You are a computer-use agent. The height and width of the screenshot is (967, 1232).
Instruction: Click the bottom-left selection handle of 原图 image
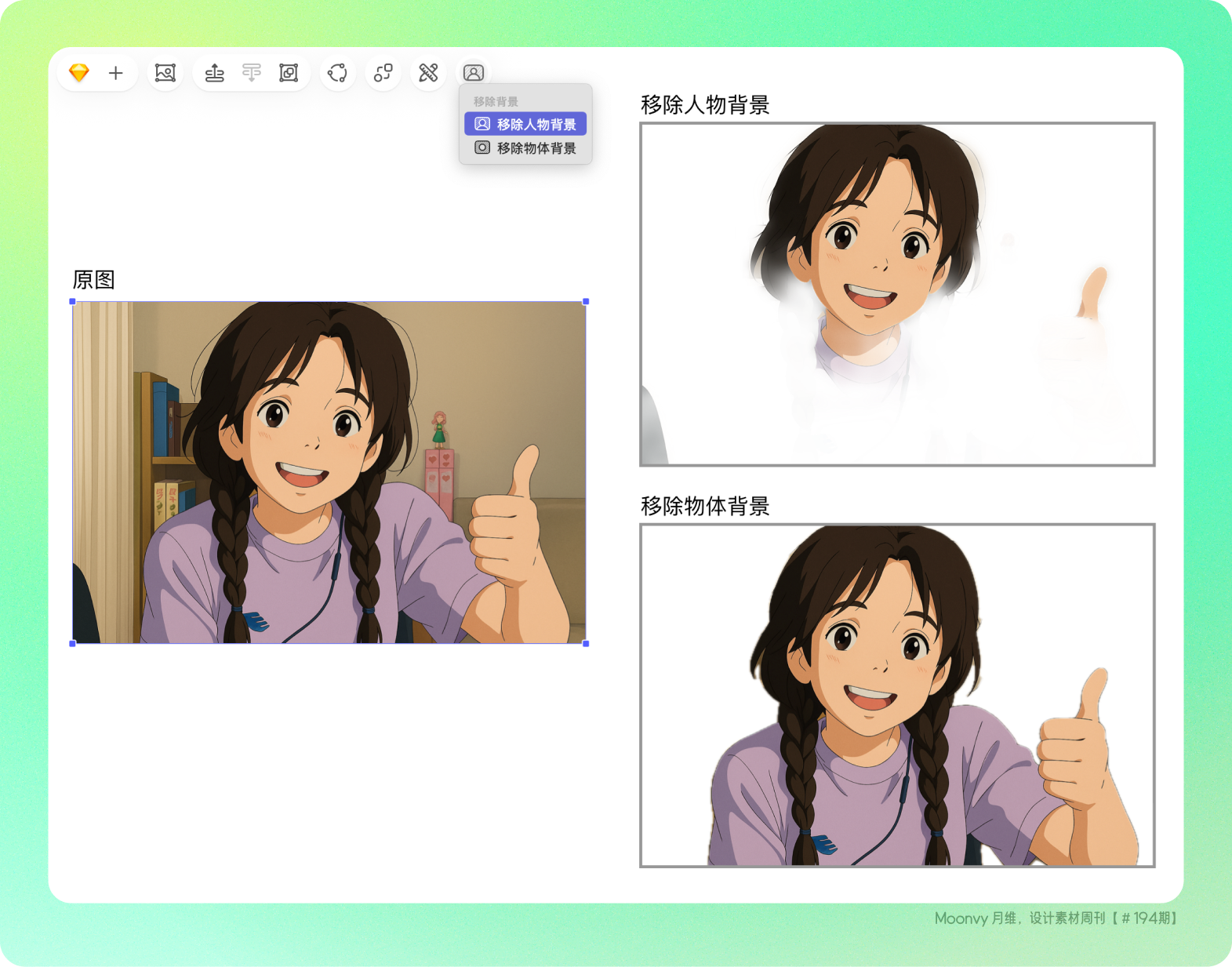coord(73,643)
